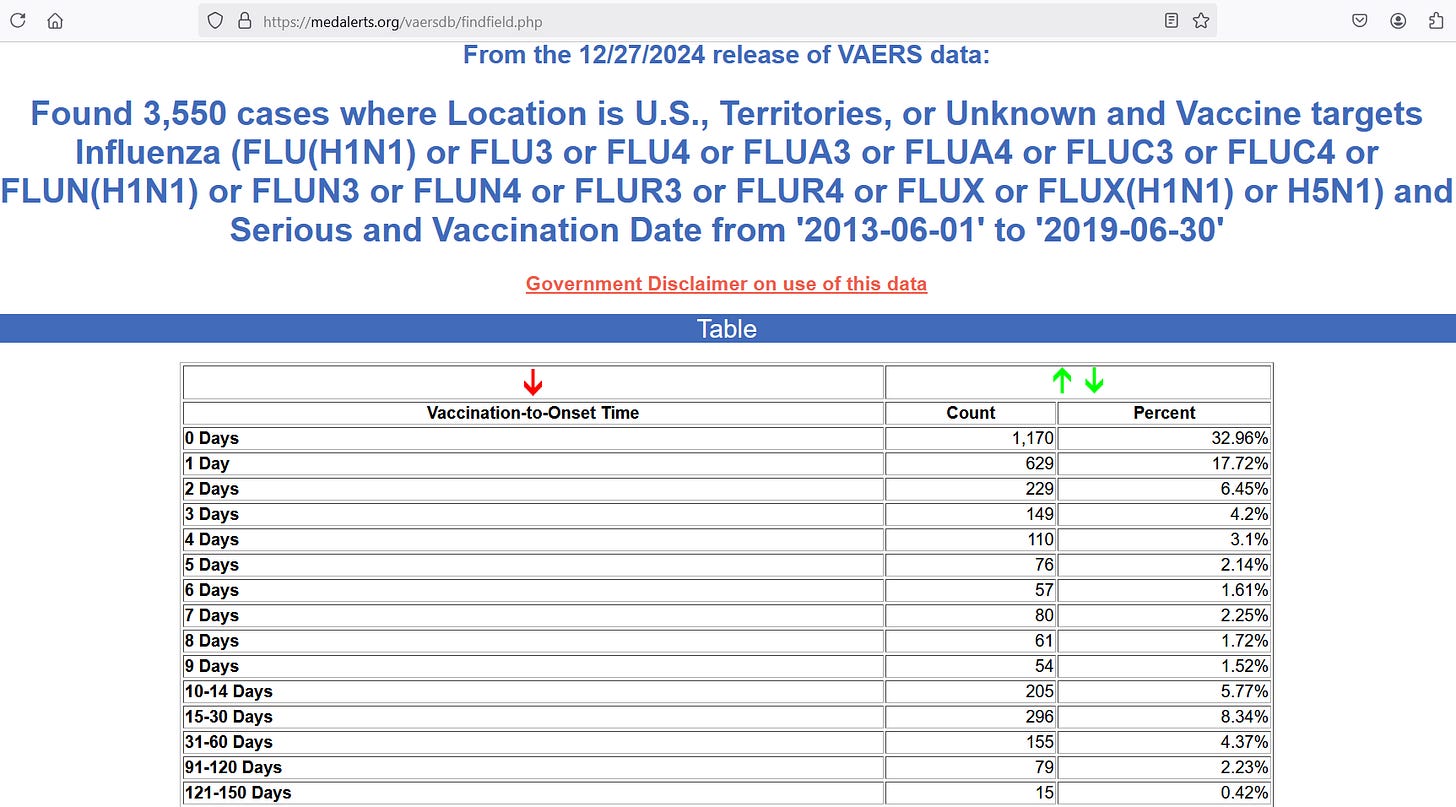Click count value 80
The width and height of the screenshot is (1456, 807).
tap(1044, 616)
